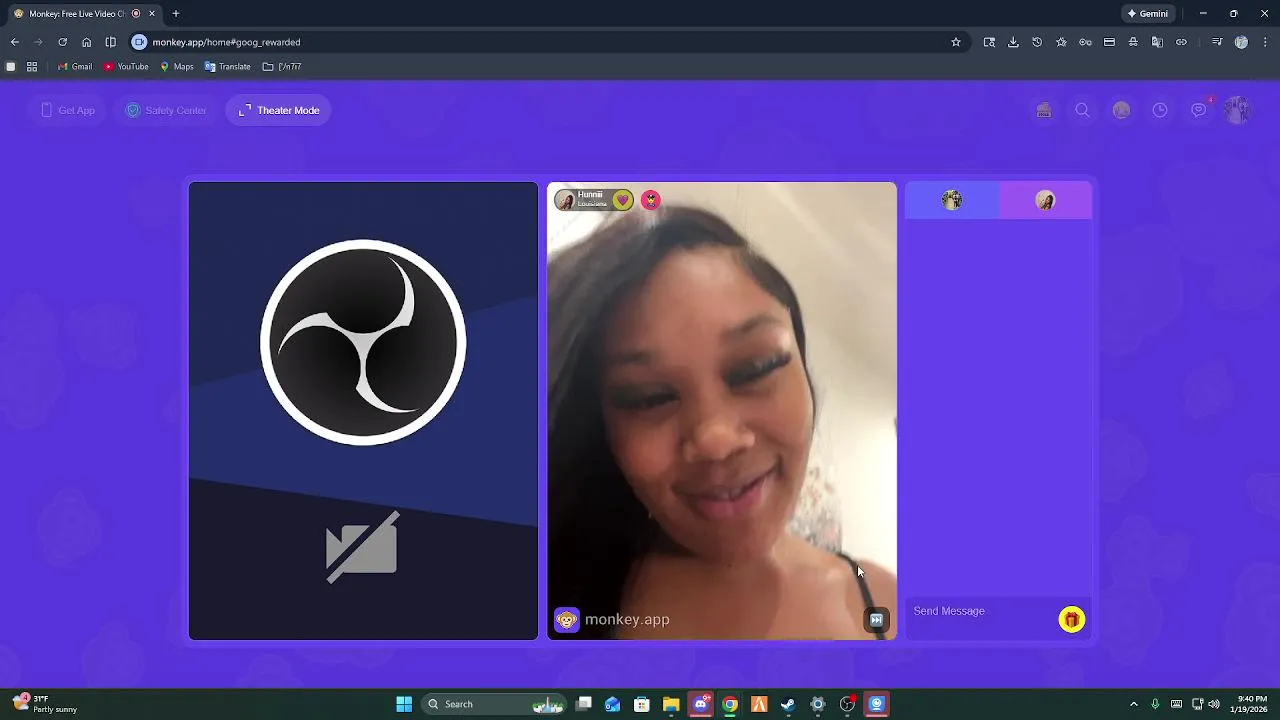Open the Chrome profile avatar
Viewport: 1280px width, 720px height.
pos(1241,42)
